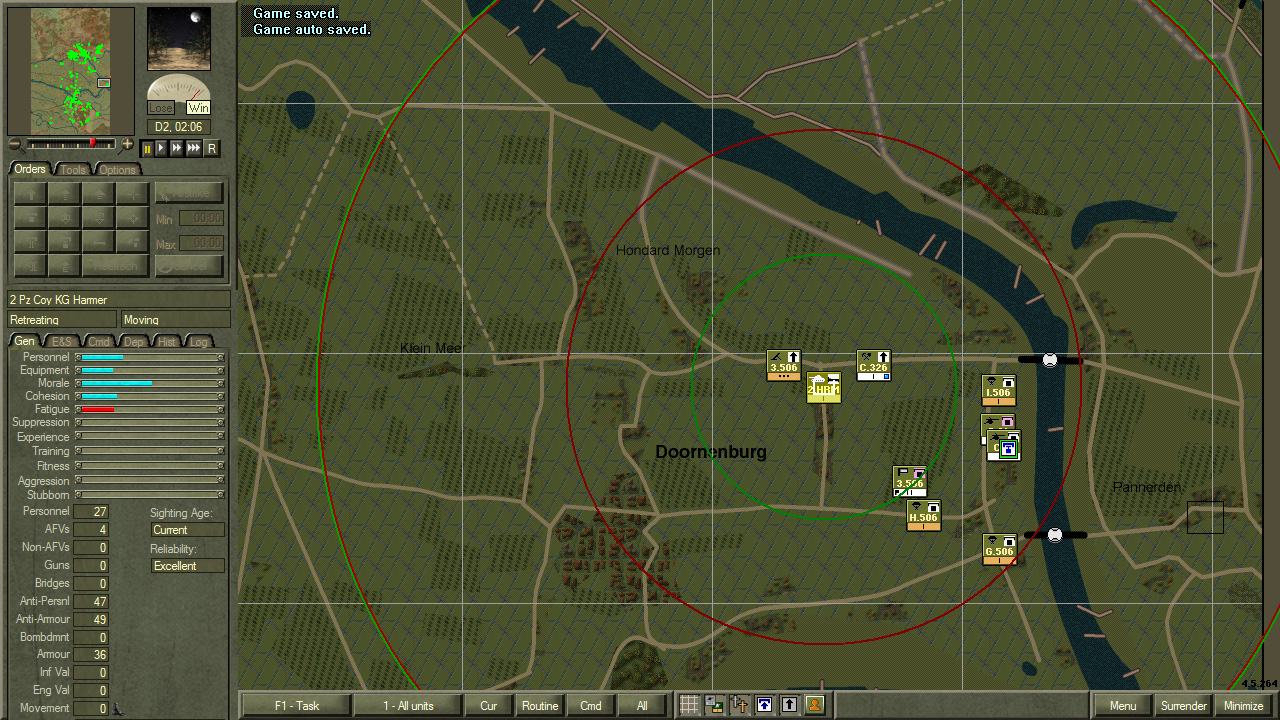Open the Orders tab
The height and width of the screenshot is (720, 1280).
(x=30, y=169)
